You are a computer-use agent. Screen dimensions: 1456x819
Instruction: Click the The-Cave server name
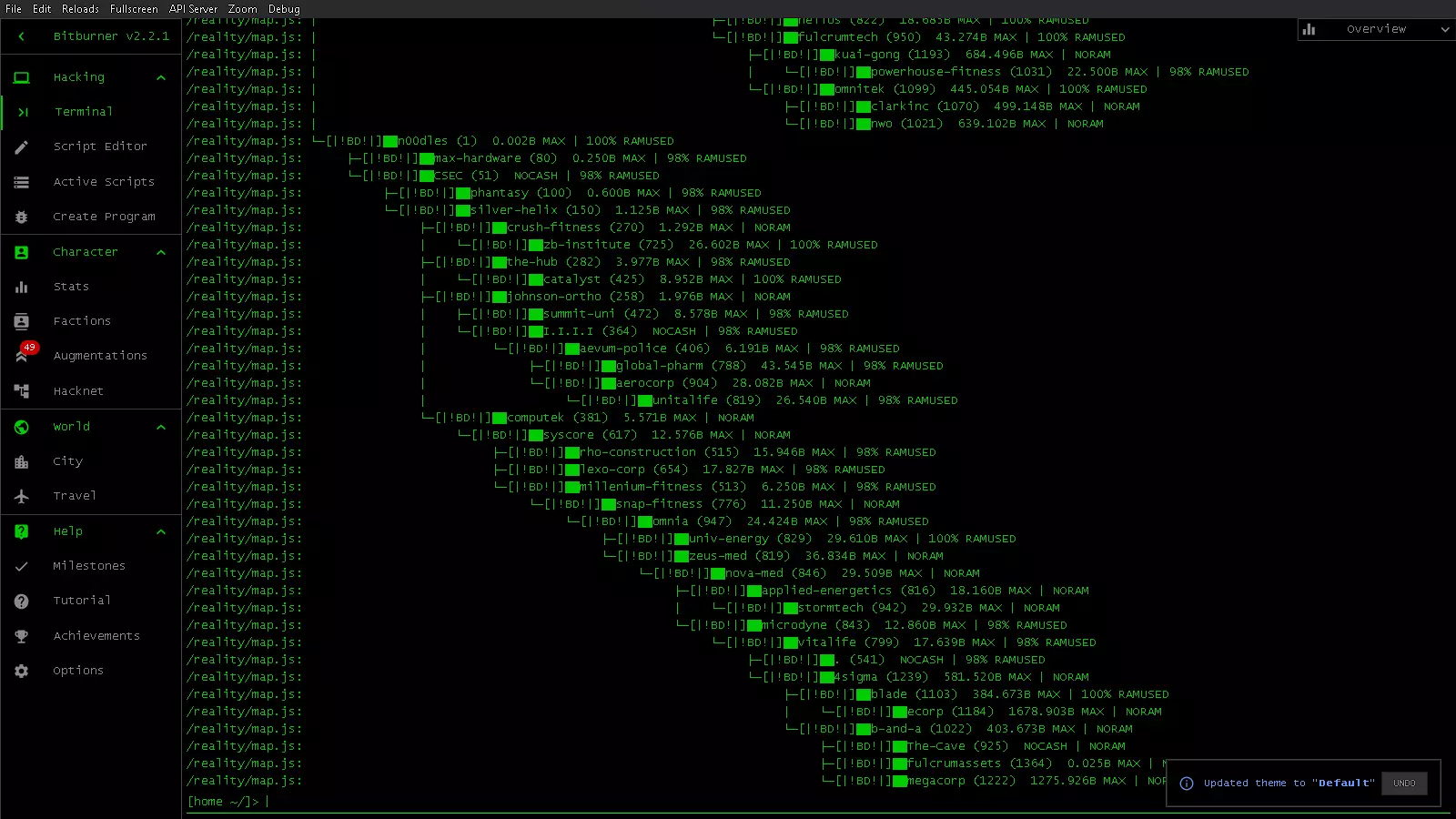[936, 746]
